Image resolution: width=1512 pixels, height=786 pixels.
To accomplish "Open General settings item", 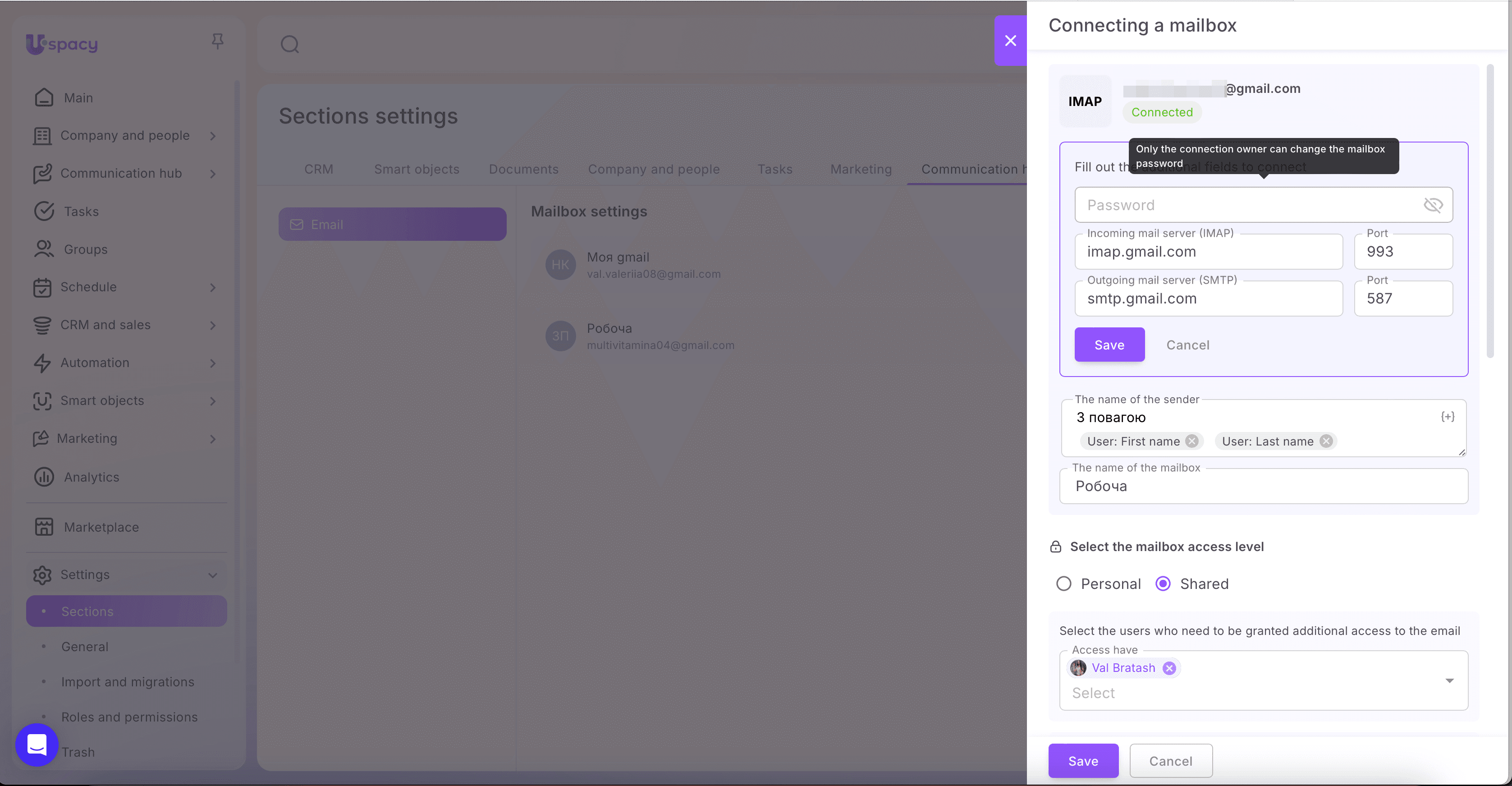I will [x=84, y=646].
